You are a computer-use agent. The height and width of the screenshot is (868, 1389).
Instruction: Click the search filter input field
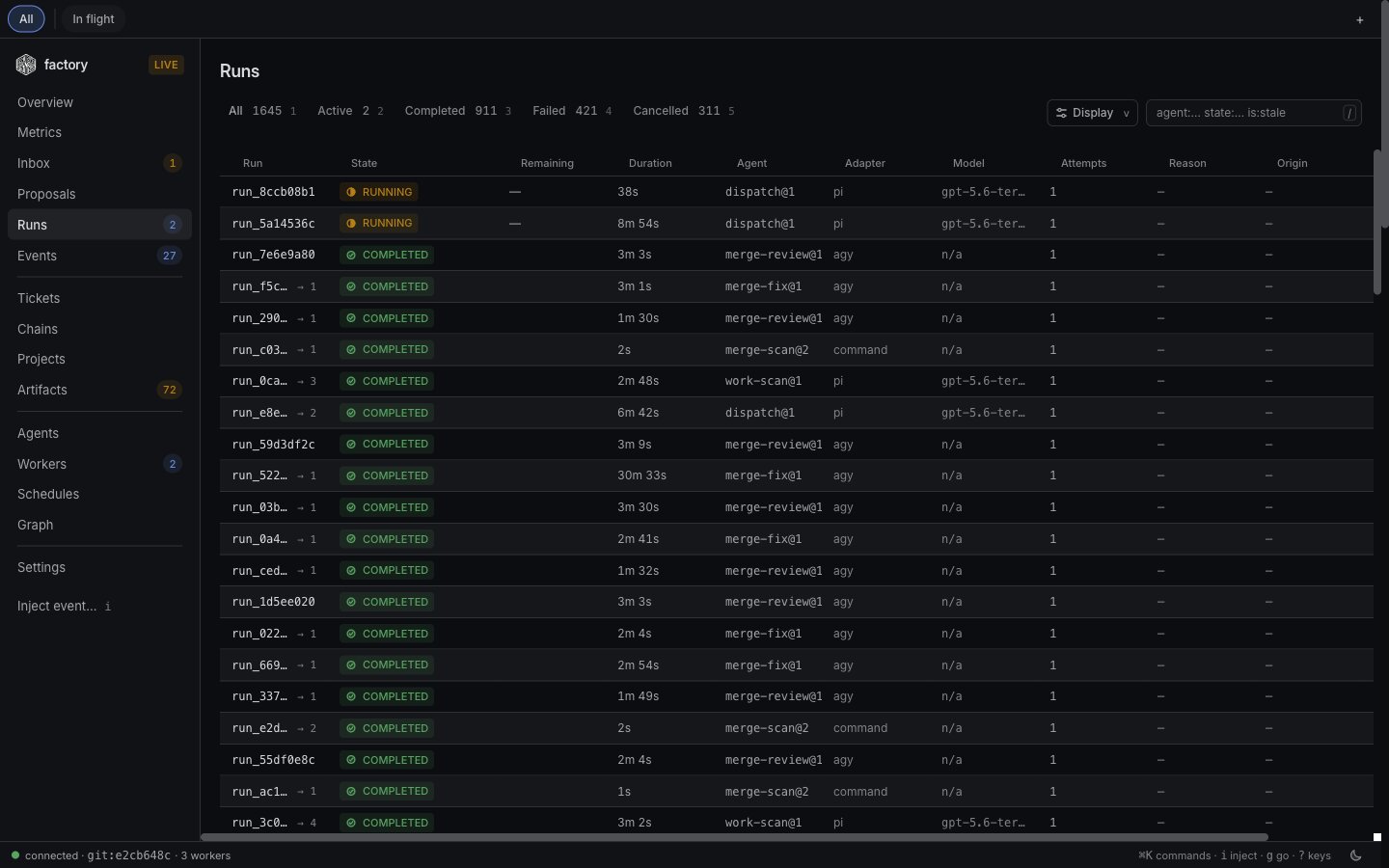point(1253,113)
